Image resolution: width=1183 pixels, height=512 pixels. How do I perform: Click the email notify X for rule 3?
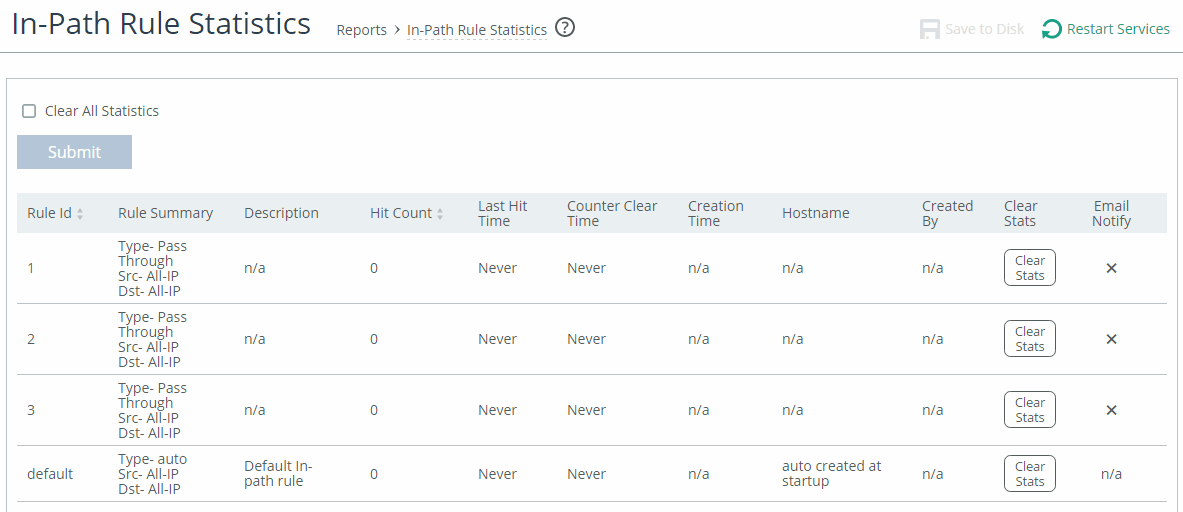point(1111,410)
